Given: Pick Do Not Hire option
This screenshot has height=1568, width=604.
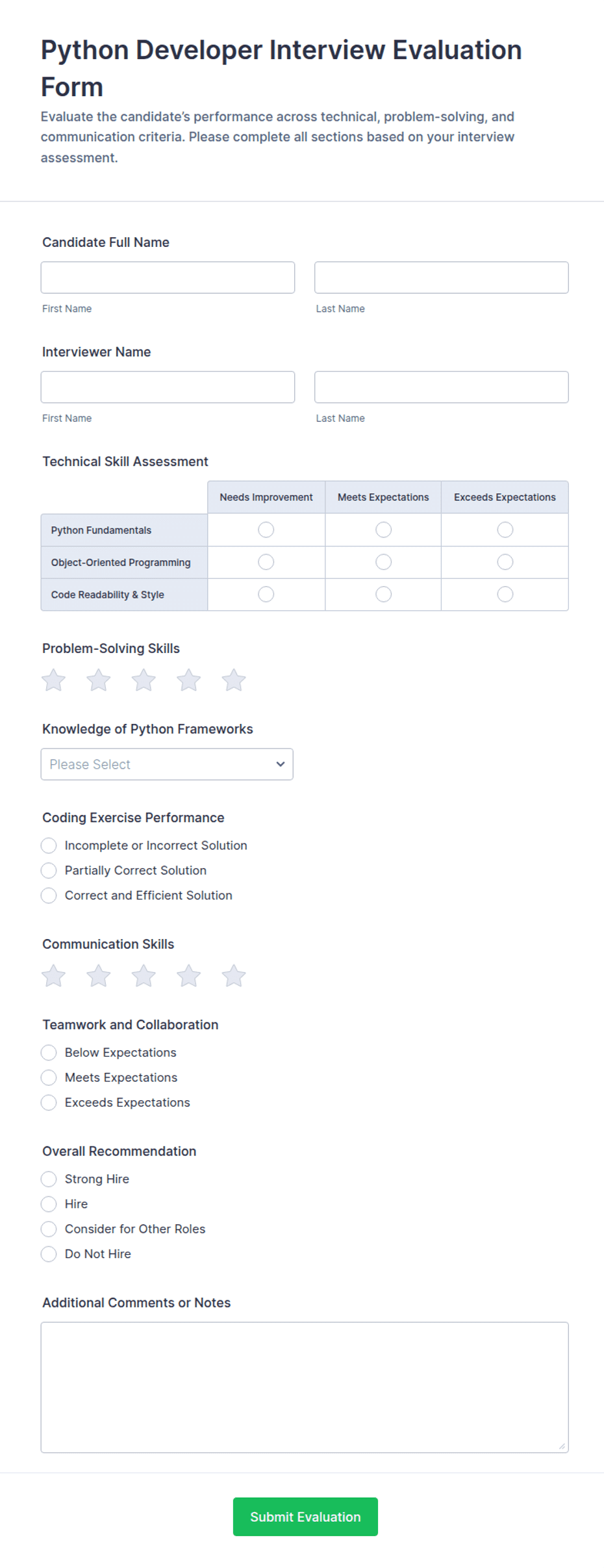Looking at the screenshot, I should (49, 1253).
